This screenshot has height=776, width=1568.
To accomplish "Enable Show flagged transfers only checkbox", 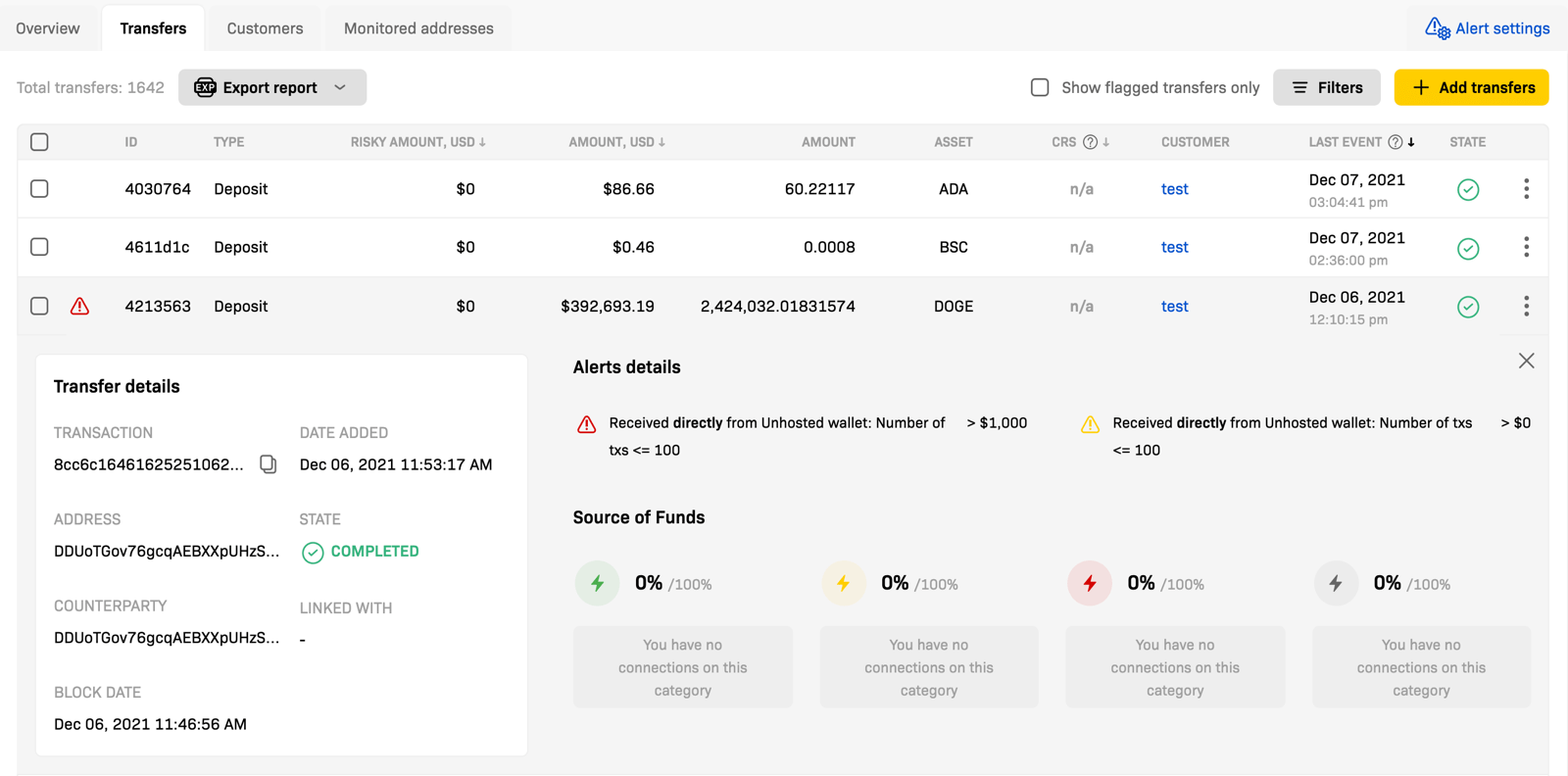I will pos(1040,87).
